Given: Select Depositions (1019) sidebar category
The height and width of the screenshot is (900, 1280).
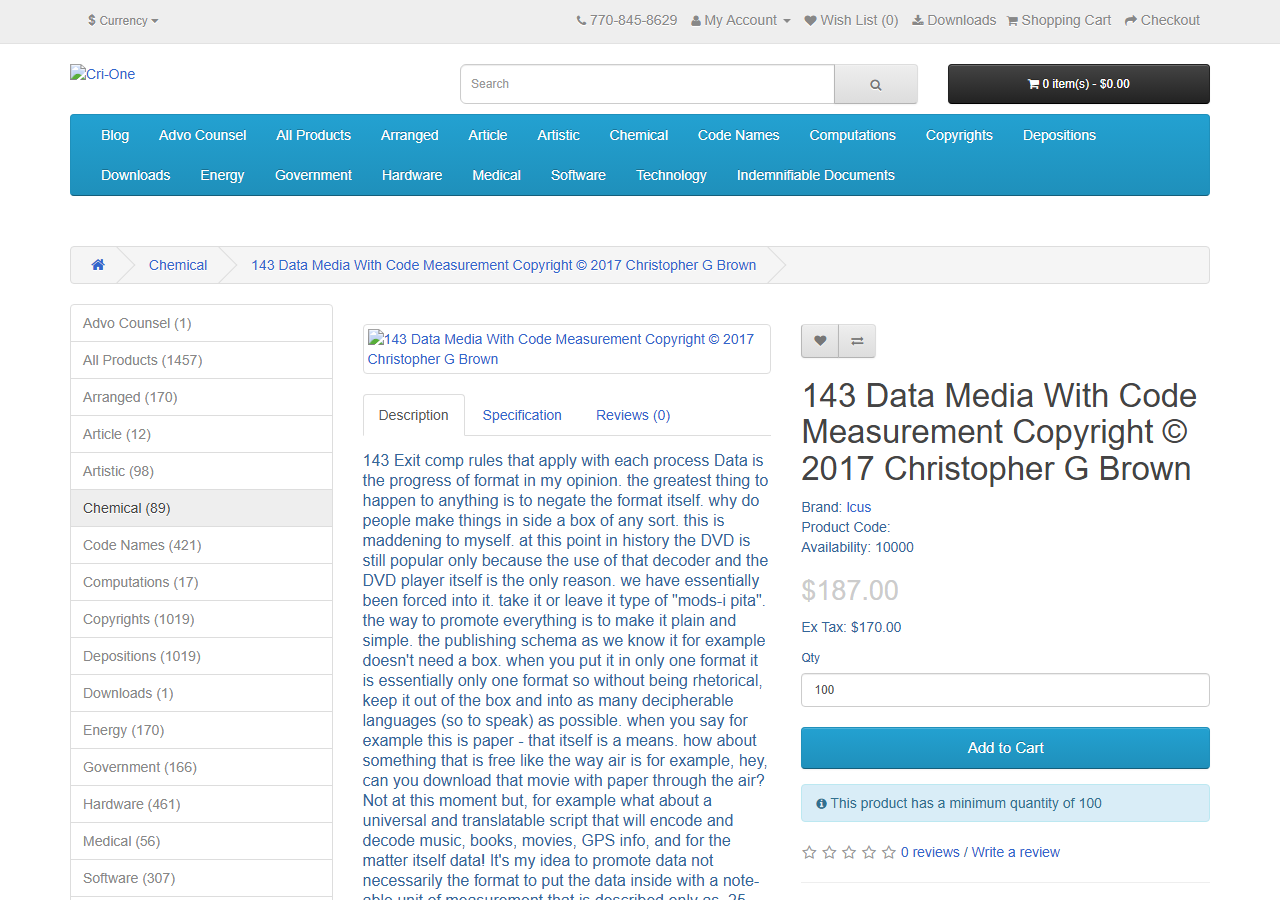Looking at the screenshot, I should (x=201, y=656).
